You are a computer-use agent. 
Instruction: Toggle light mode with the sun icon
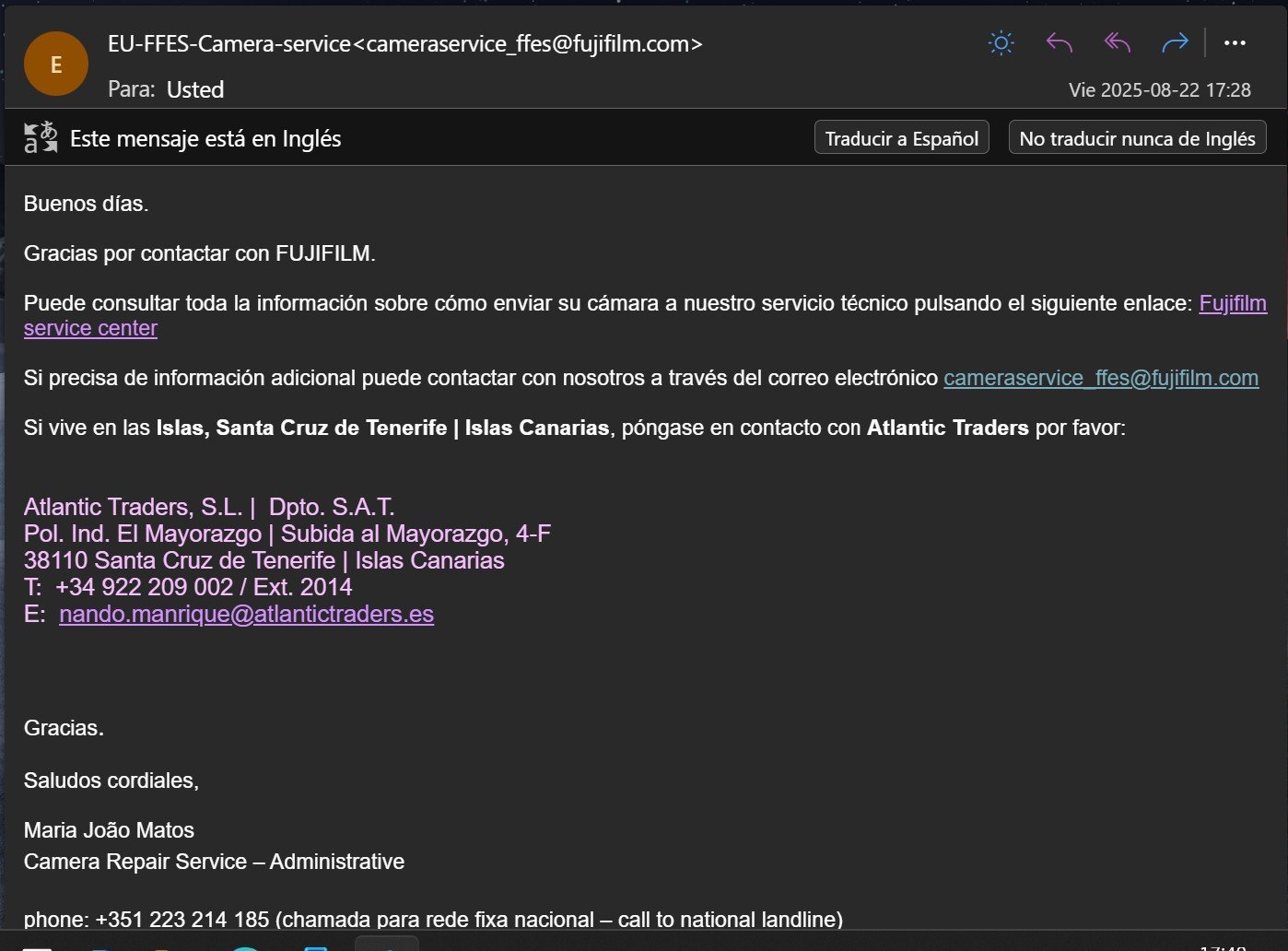(x=1001, y=43)
